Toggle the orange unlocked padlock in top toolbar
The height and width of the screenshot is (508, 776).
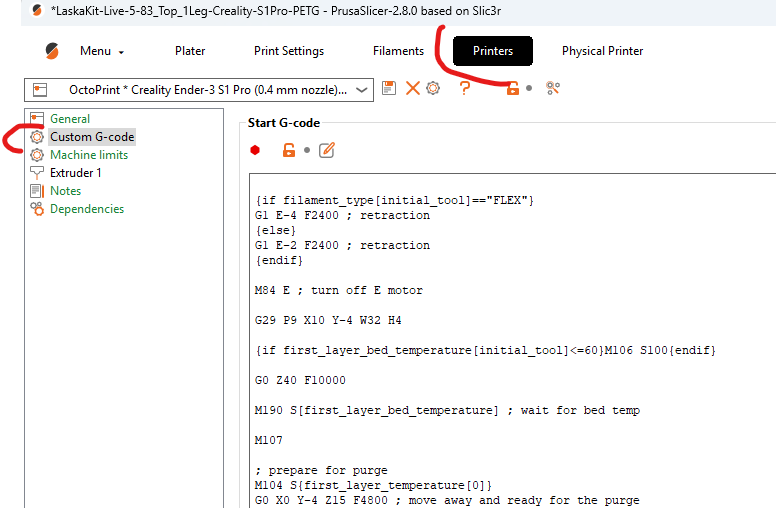coord(512,89)
